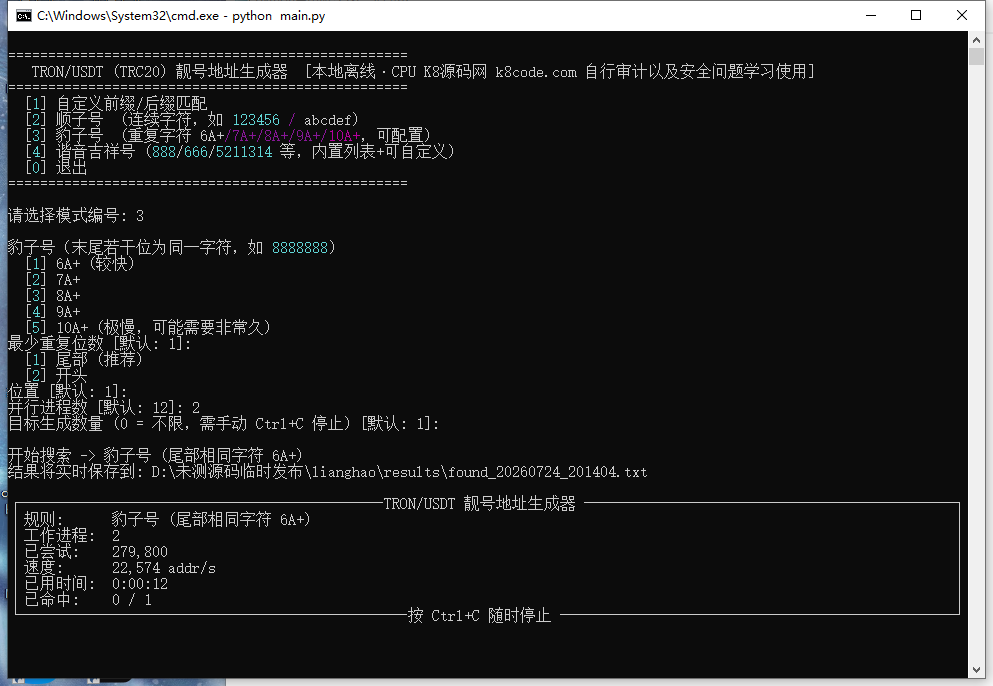Click the '最少重复位数 [默认: 1]' prompt
This screenshot has height=686, width=993.
99,343
